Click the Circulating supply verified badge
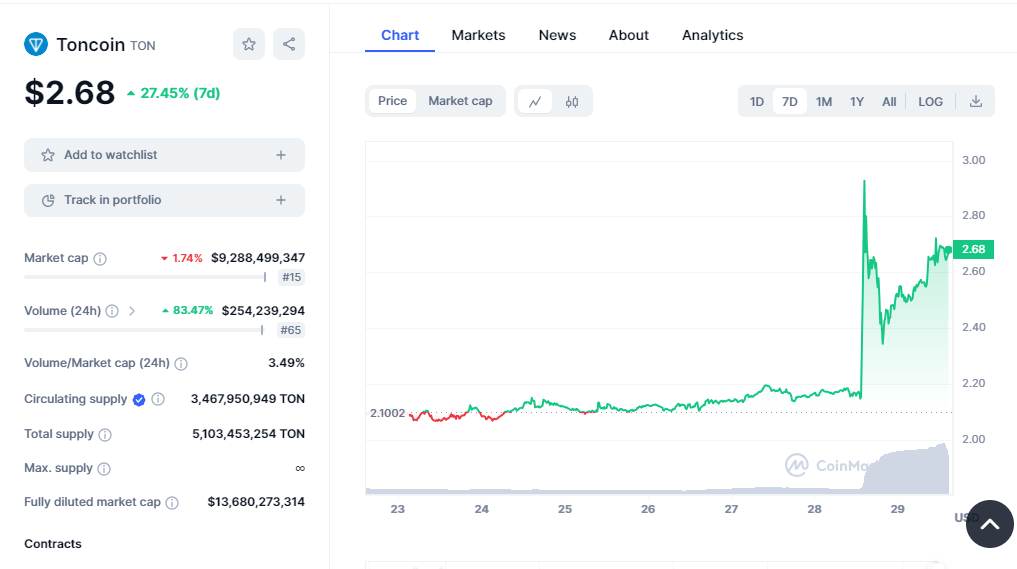Image resolution: width=1017 pixels, height=569 pixels. pyautogui.click(x=139, y=400)
